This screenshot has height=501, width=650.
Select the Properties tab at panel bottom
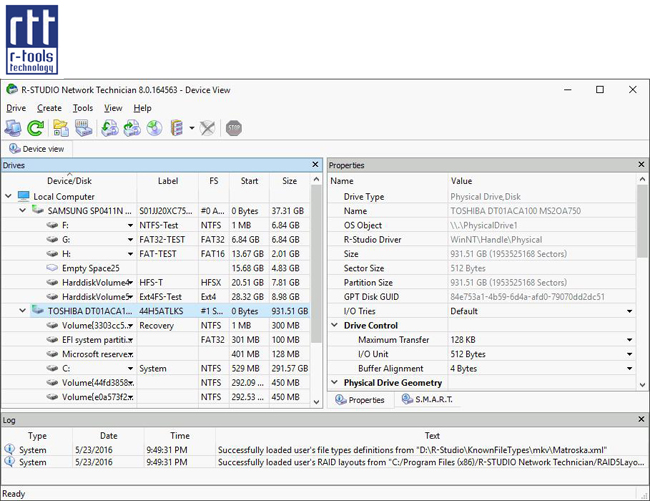[360, 400]
